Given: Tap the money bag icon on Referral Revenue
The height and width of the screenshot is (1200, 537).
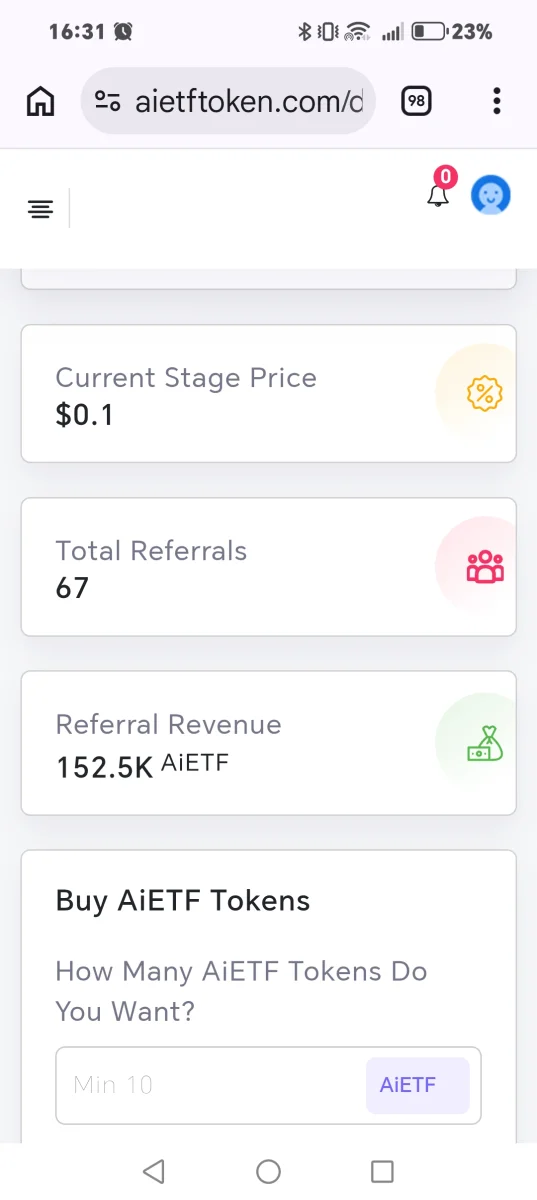Looking at the screenshot, I should pyautogui.click(x=485, y=741).
